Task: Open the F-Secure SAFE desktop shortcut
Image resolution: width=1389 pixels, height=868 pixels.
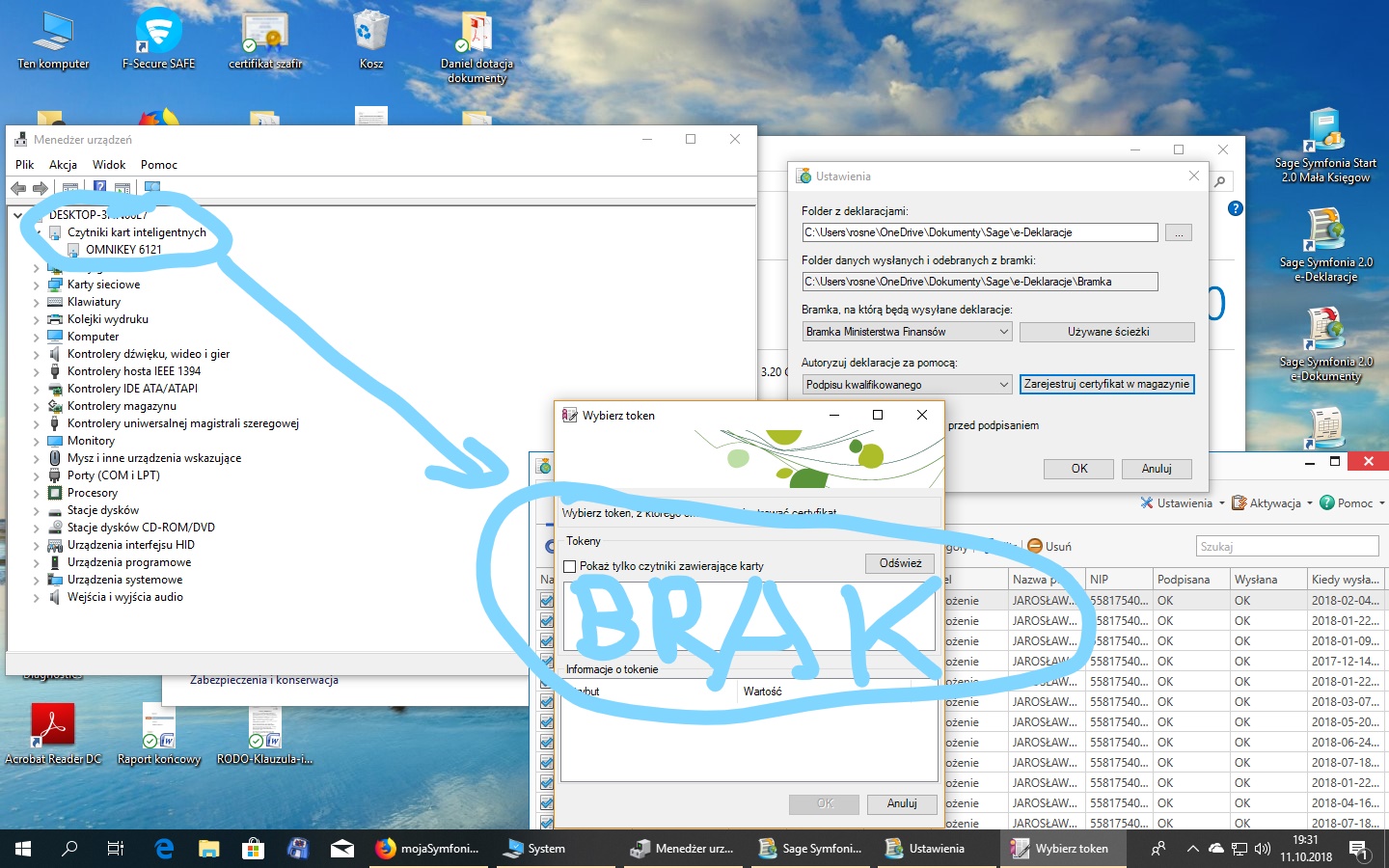Action: (158, 40)
